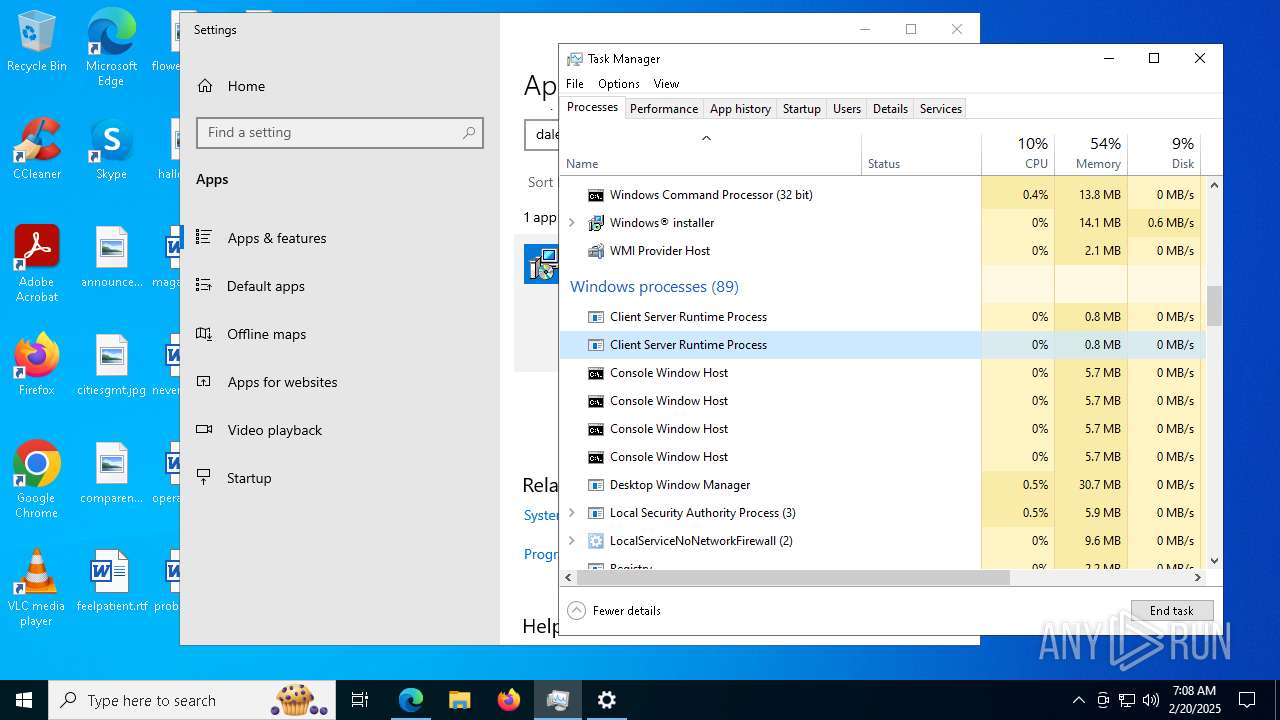Switch to the Details tab
Viewport: 1280px width, 720px height.
pos(890,109)
